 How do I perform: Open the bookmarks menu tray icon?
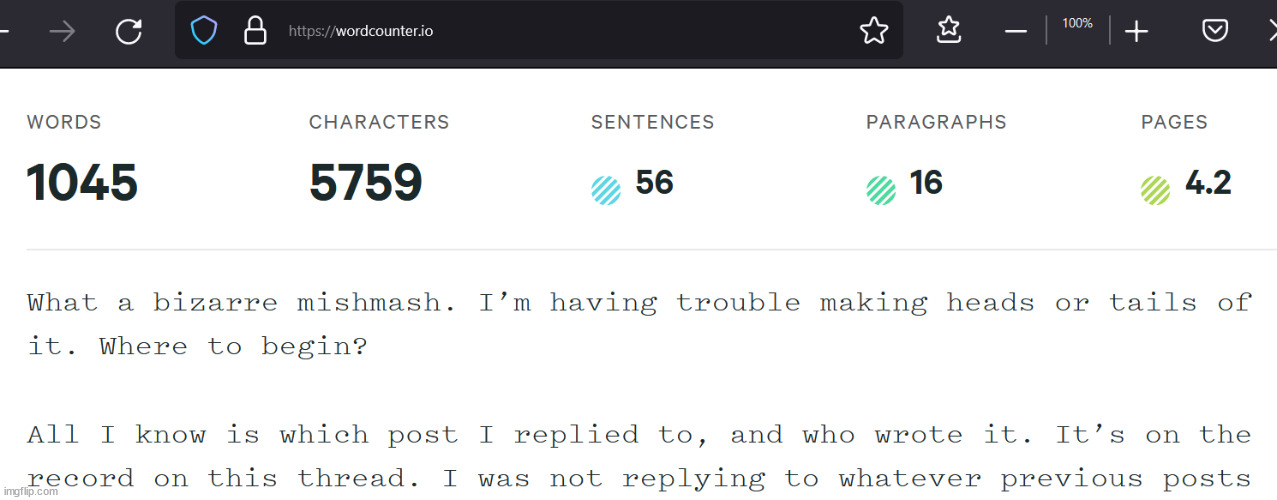948,31
